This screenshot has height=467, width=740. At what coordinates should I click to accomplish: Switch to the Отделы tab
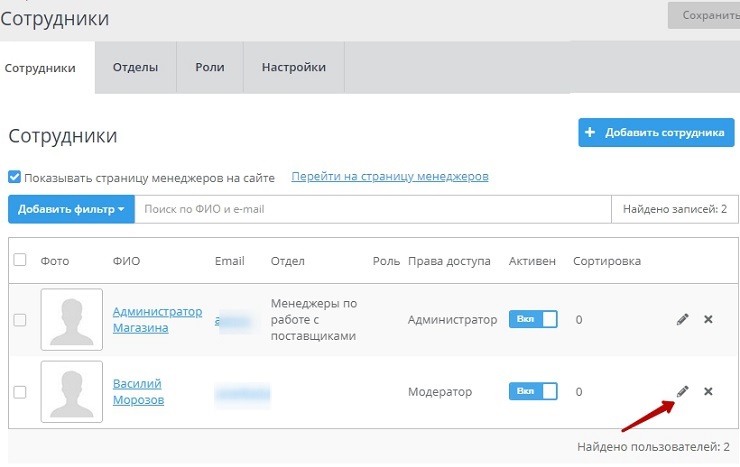coord(135,68)
